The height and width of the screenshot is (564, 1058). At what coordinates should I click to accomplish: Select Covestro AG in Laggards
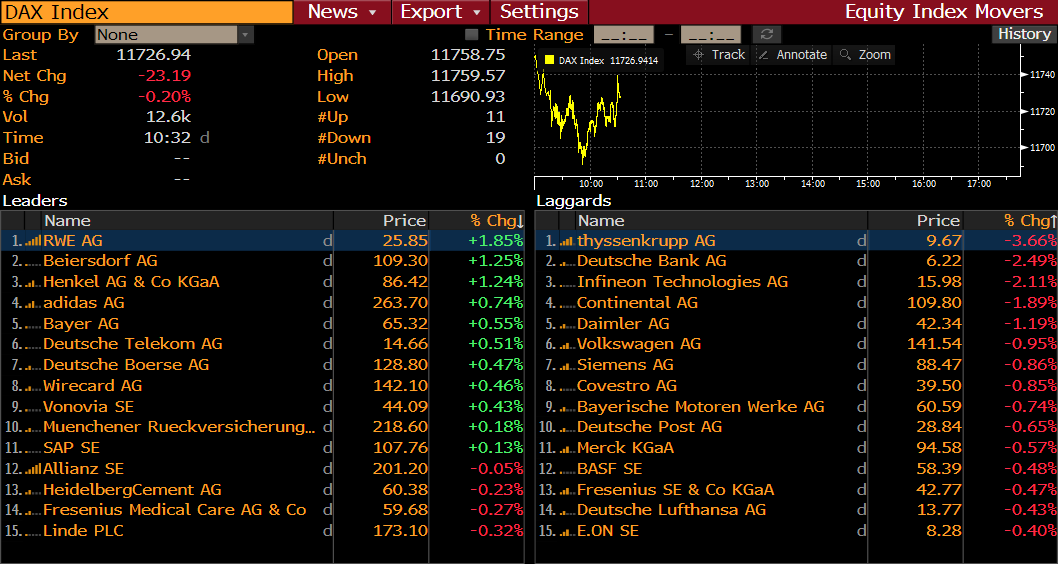click(796, 386)
